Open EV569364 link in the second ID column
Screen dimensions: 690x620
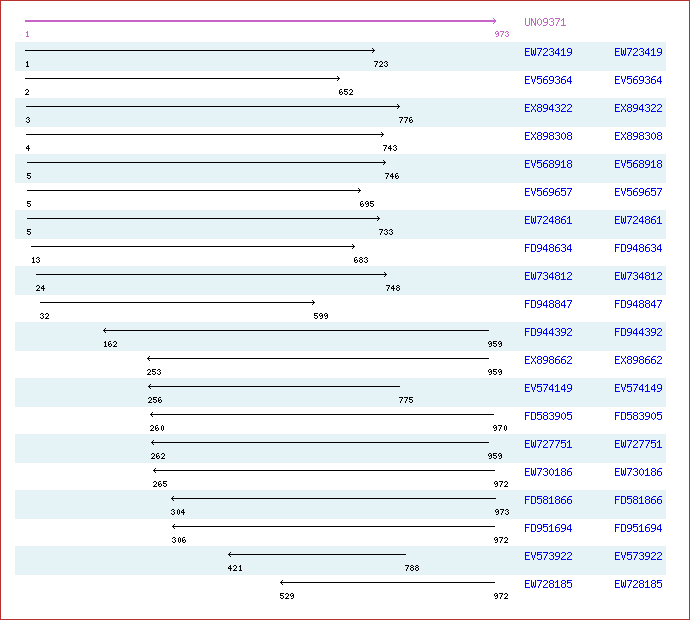click(638, 80)
